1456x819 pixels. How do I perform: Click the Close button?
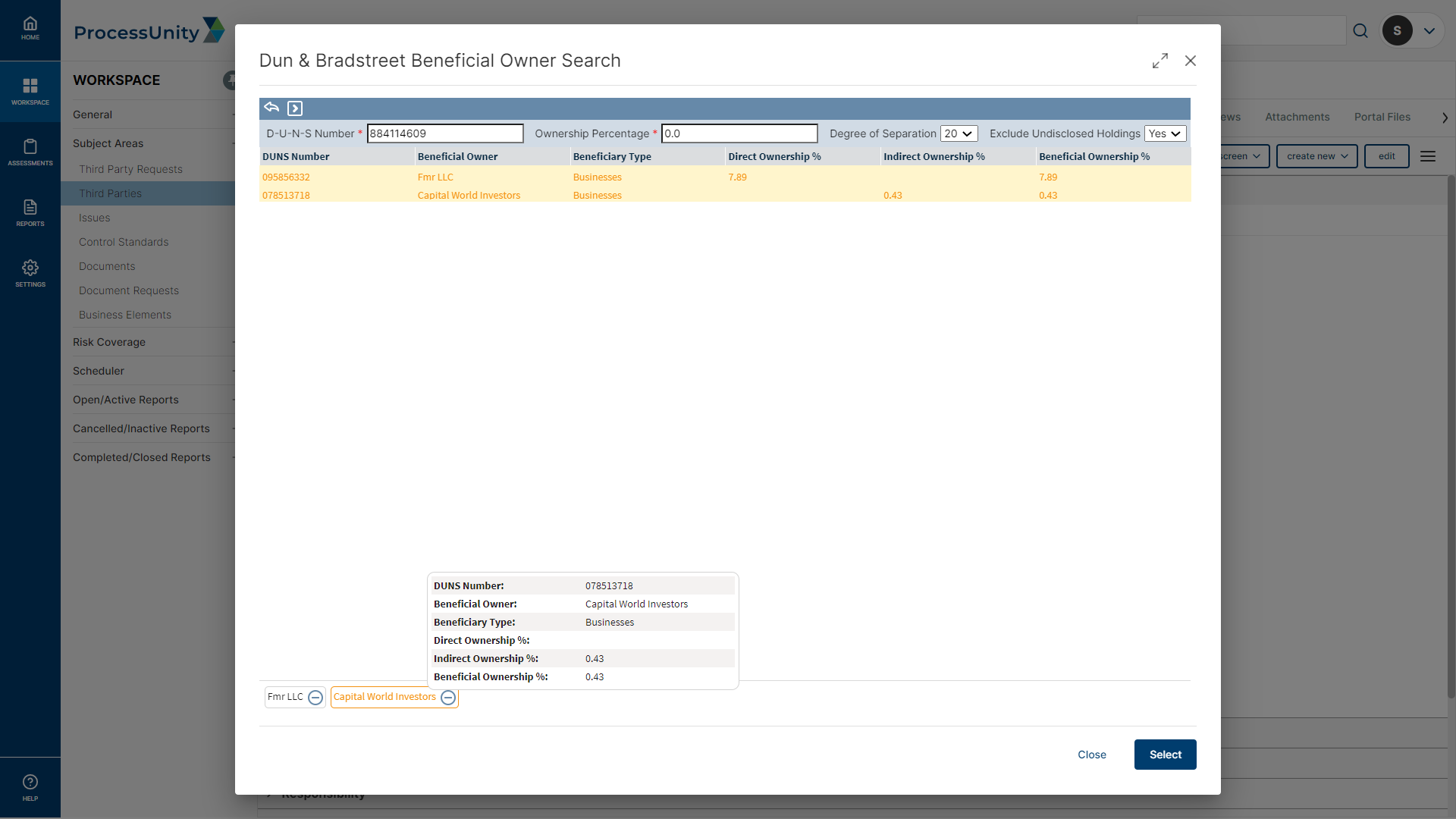coord(1092,755)
